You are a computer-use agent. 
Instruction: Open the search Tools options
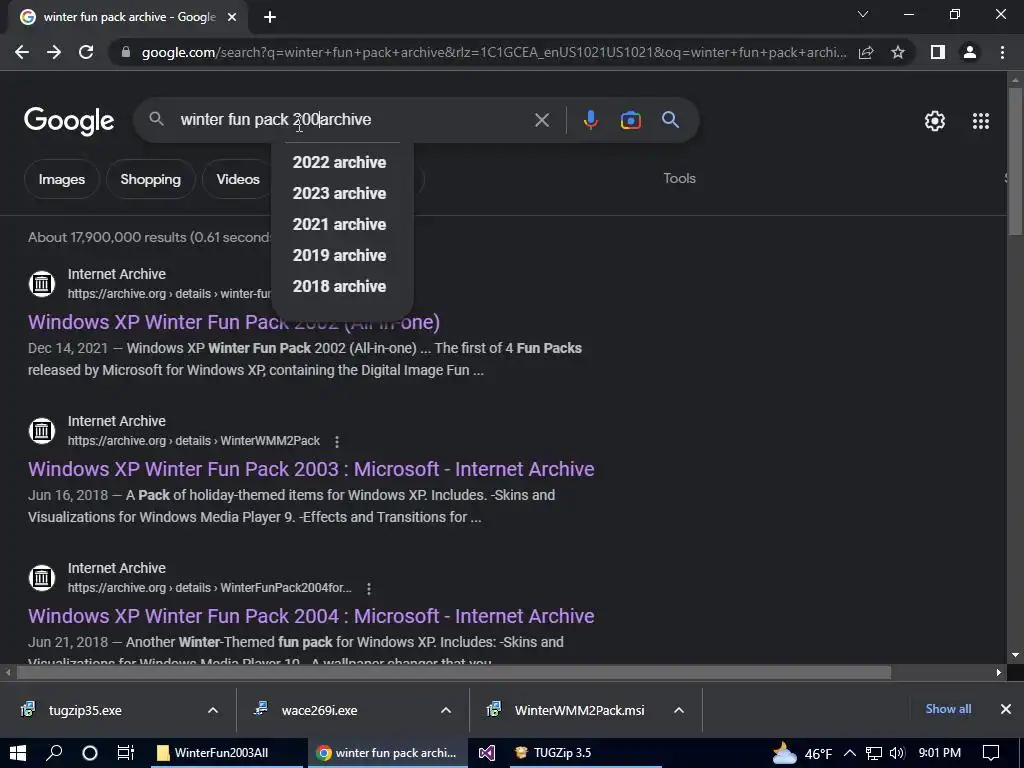[679, 178]
